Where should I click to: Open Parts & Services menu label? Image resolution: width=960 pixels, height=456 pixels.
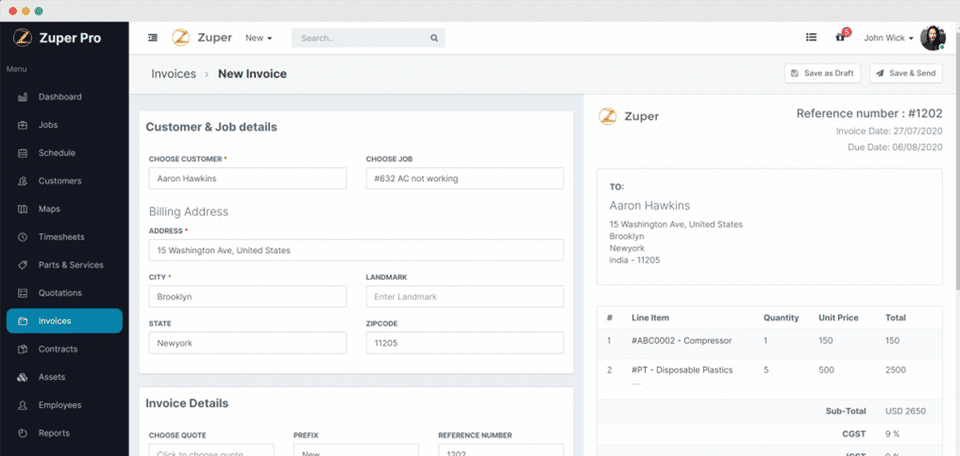click(x=71, y=265)
